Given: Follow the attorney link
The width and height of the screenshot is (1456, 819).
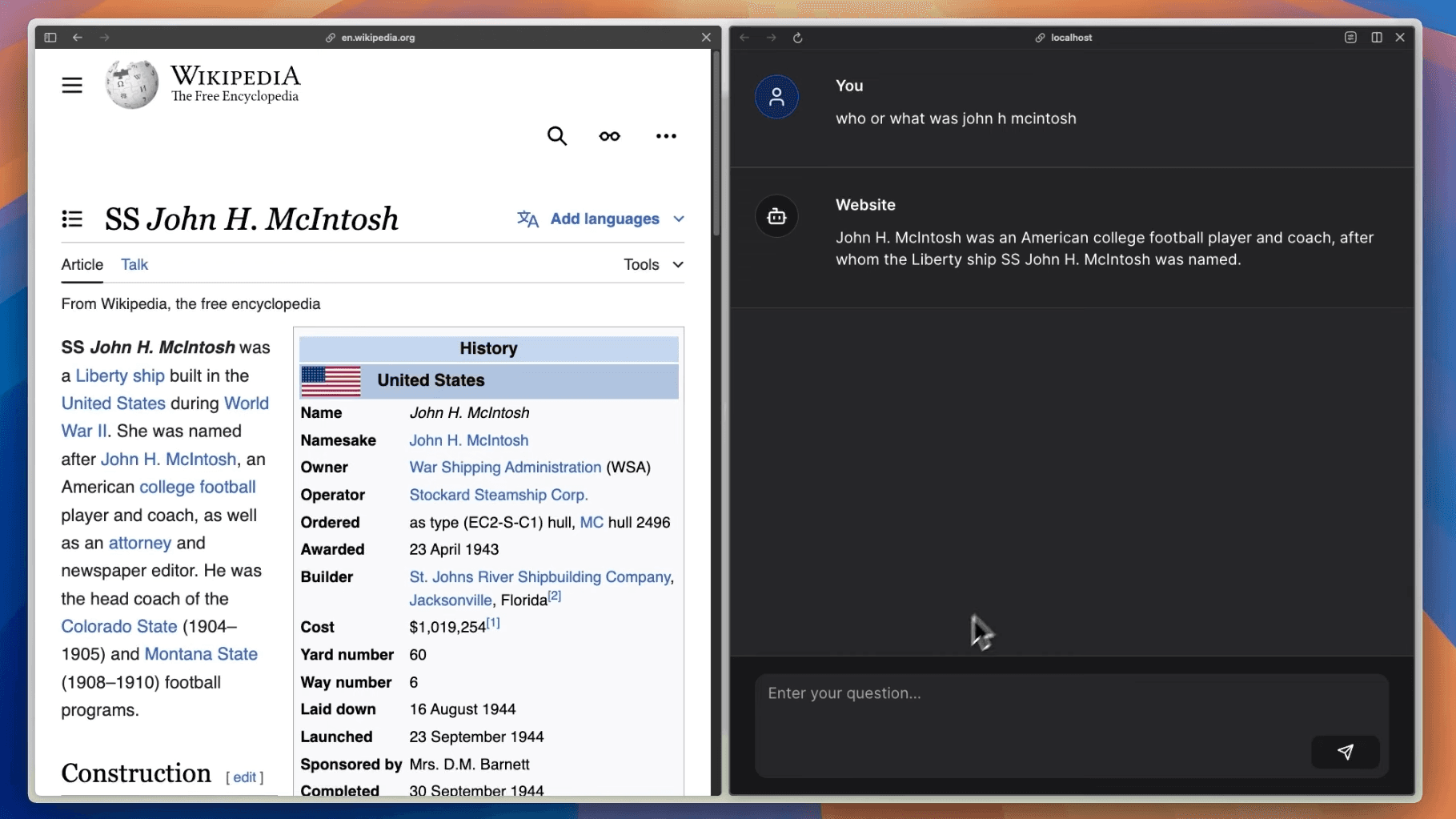Looking at the screenshot, I should click(140, 543).
